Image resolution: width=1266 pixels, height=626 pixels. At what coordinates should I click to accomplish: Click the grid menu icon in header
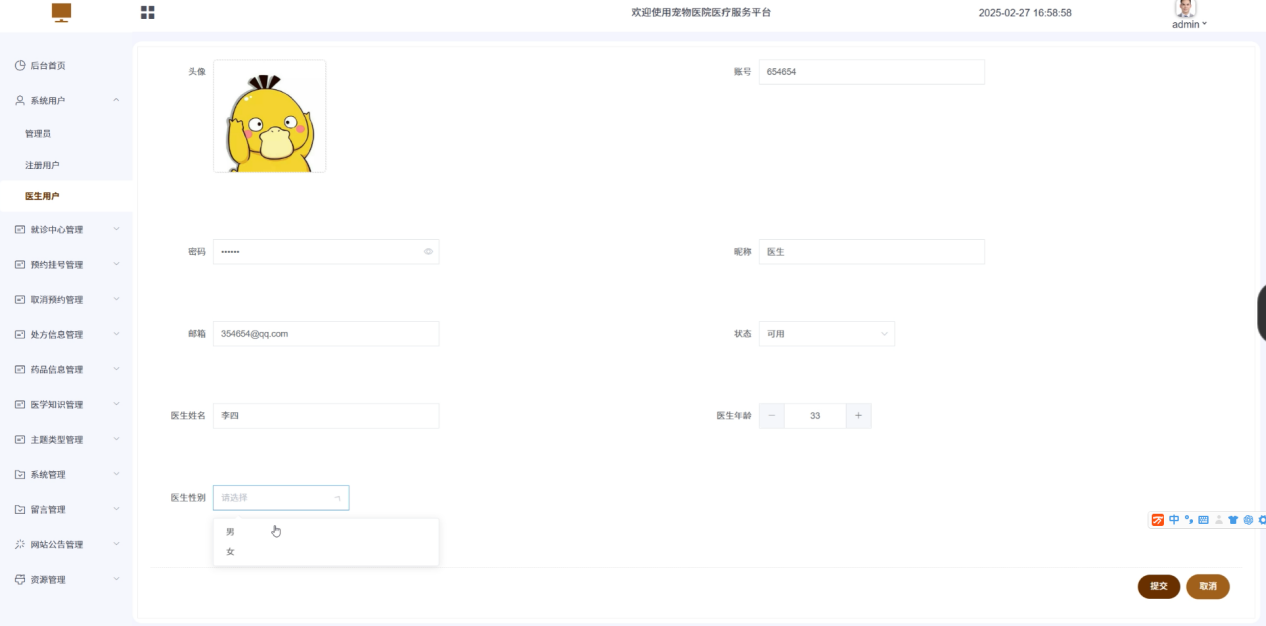(147, 12)
